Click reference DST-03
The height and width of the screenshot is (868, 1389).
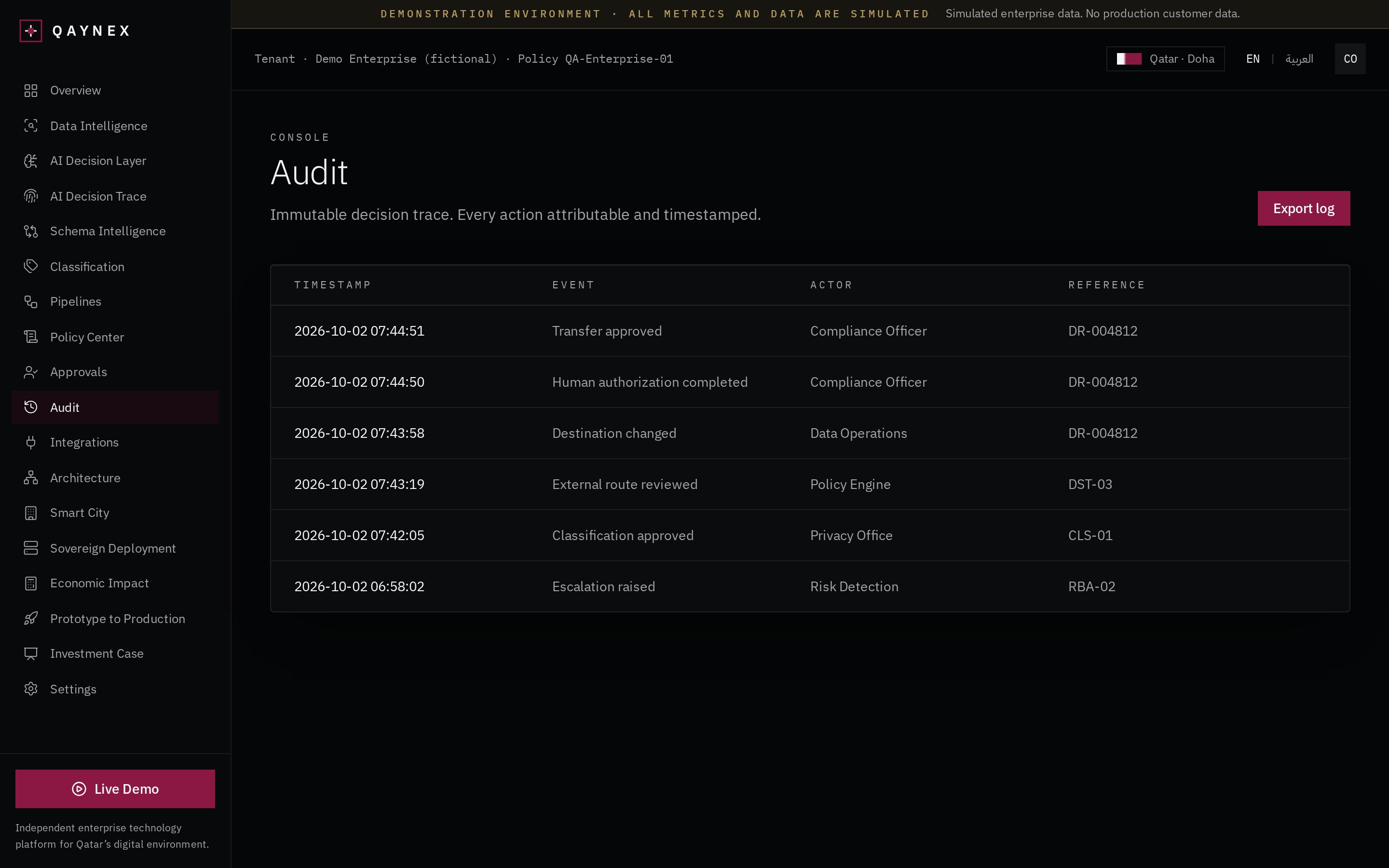coord(1090,485)
